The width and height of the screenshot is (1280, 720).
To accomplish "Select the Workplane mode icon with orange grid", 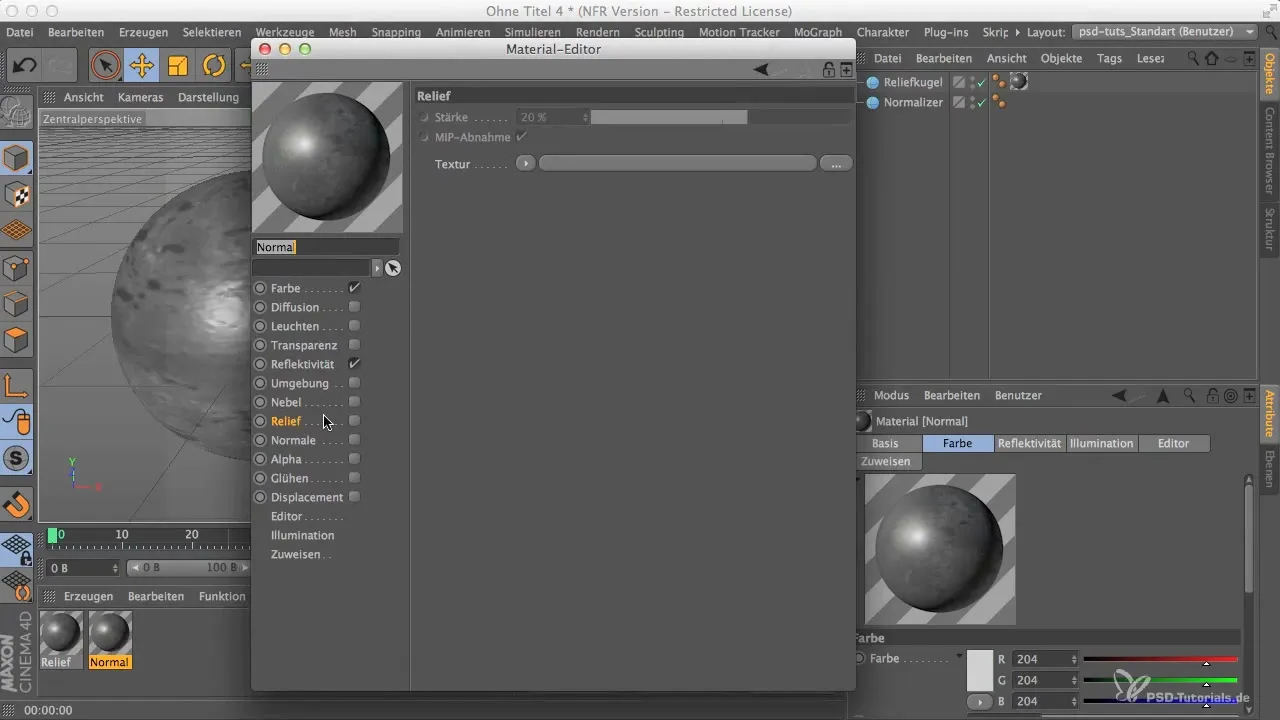I will coord(17,231).
